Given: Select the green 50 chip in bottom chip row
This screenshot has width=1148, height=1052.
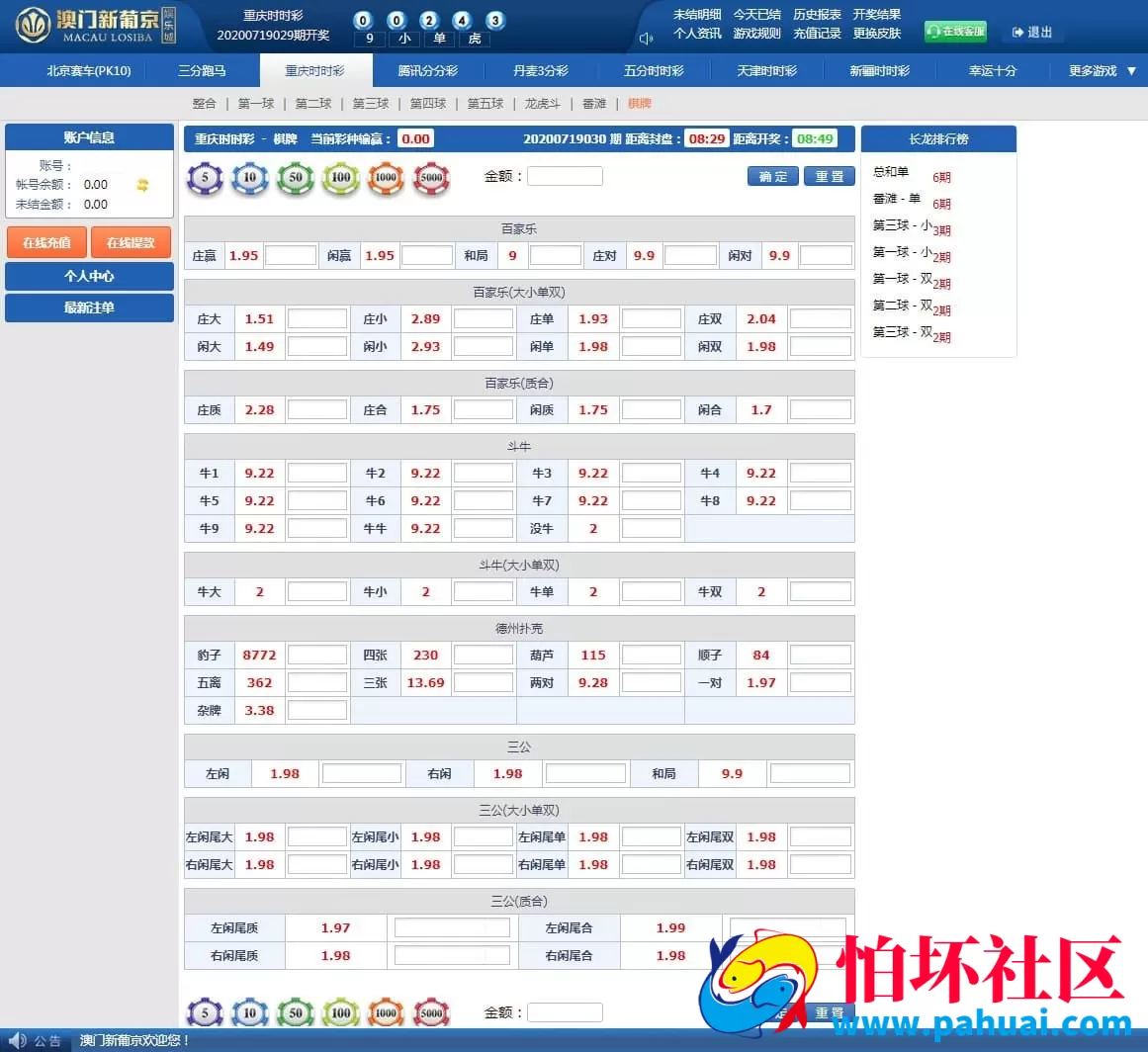Looking at the screenshot, I should click(295, 1012).
